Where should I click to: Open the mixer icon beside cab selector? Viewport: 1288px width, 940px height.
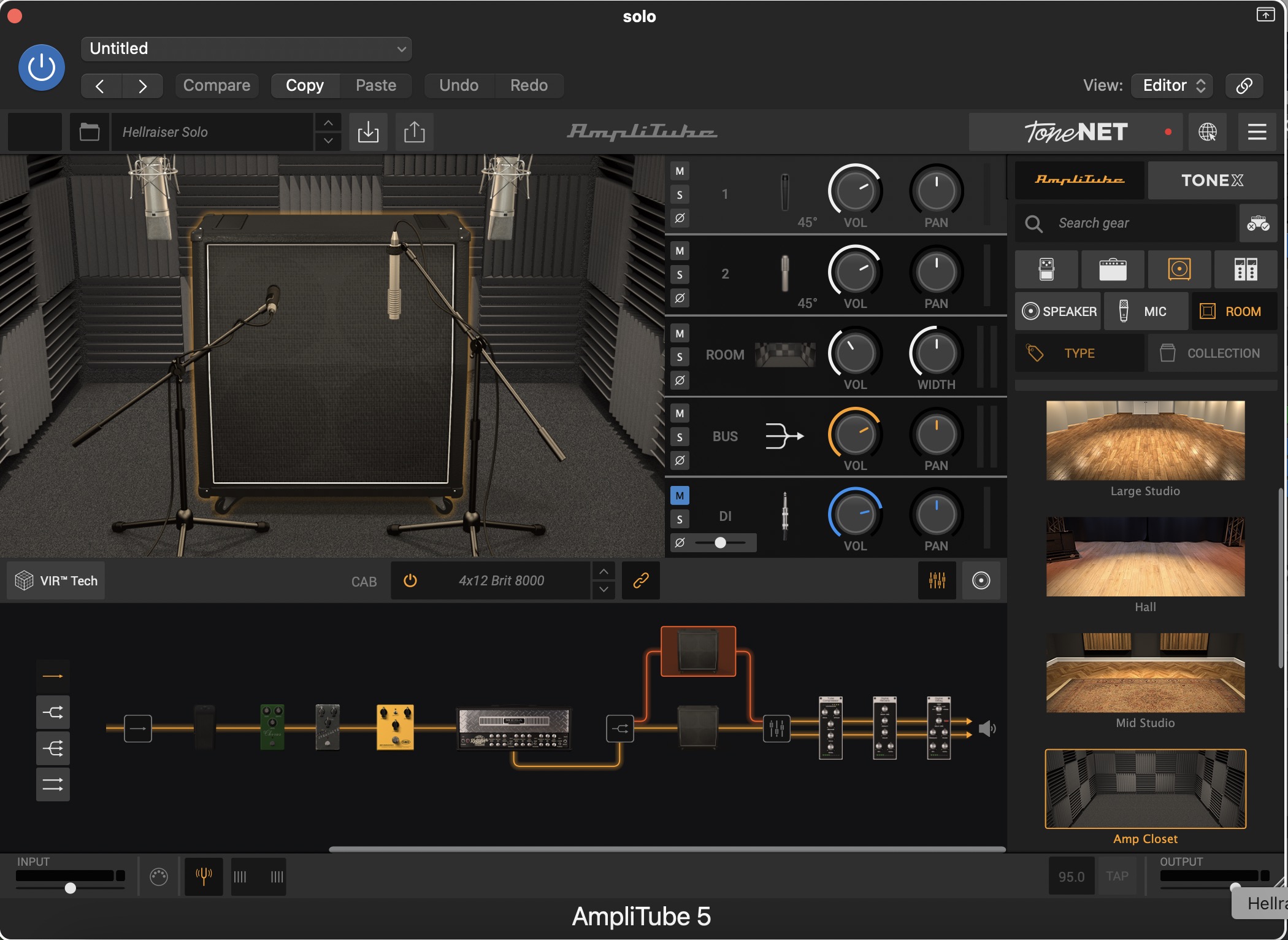[x=937, y=580]
